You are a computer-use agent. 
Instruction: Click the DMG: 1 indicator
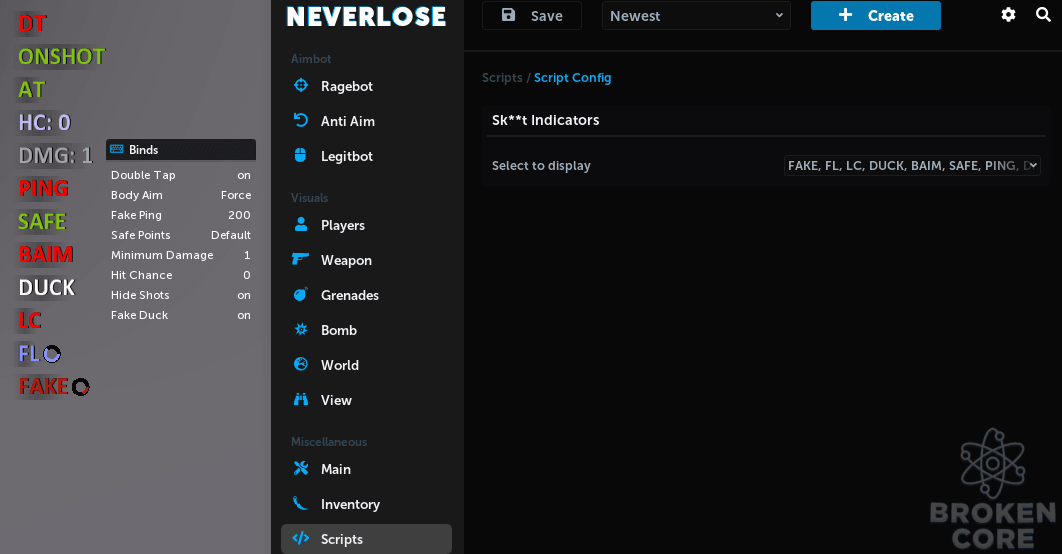coord(55,156)
